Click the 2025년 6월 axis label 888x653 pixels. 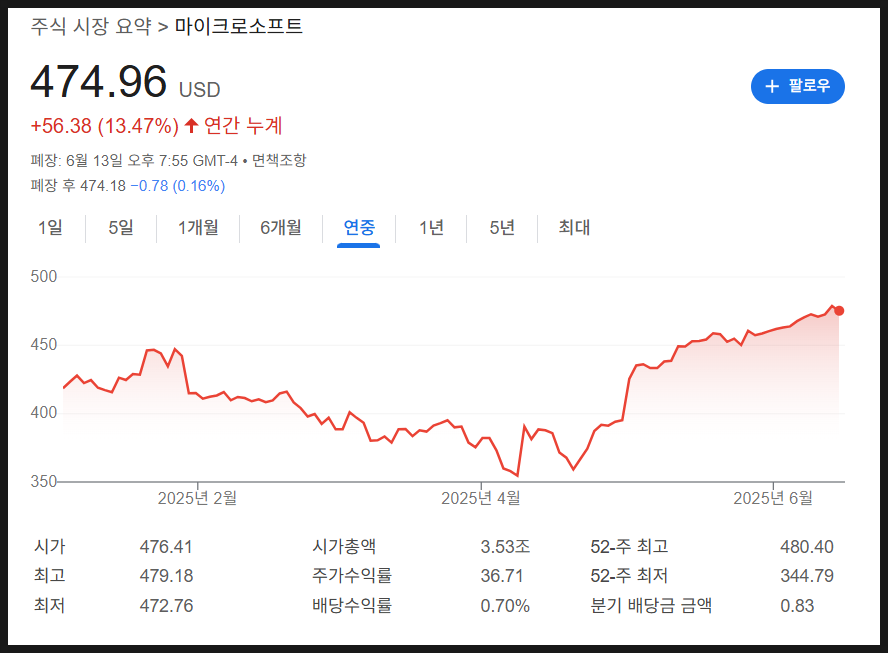(773, 498)
